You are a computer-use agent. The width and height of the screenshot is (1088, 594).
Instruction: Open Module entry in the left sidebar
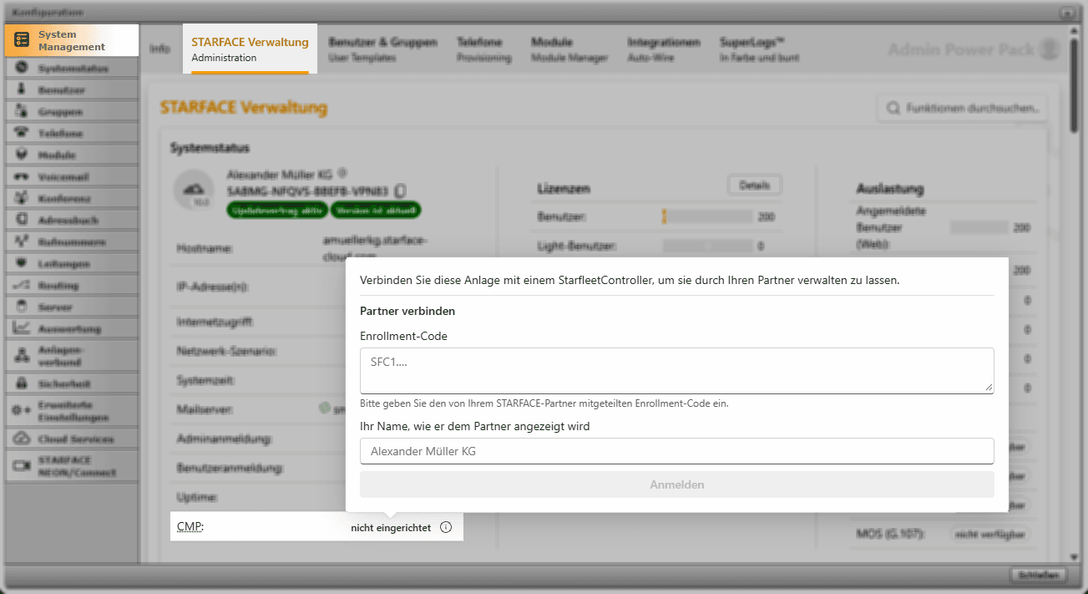[71, 155]
